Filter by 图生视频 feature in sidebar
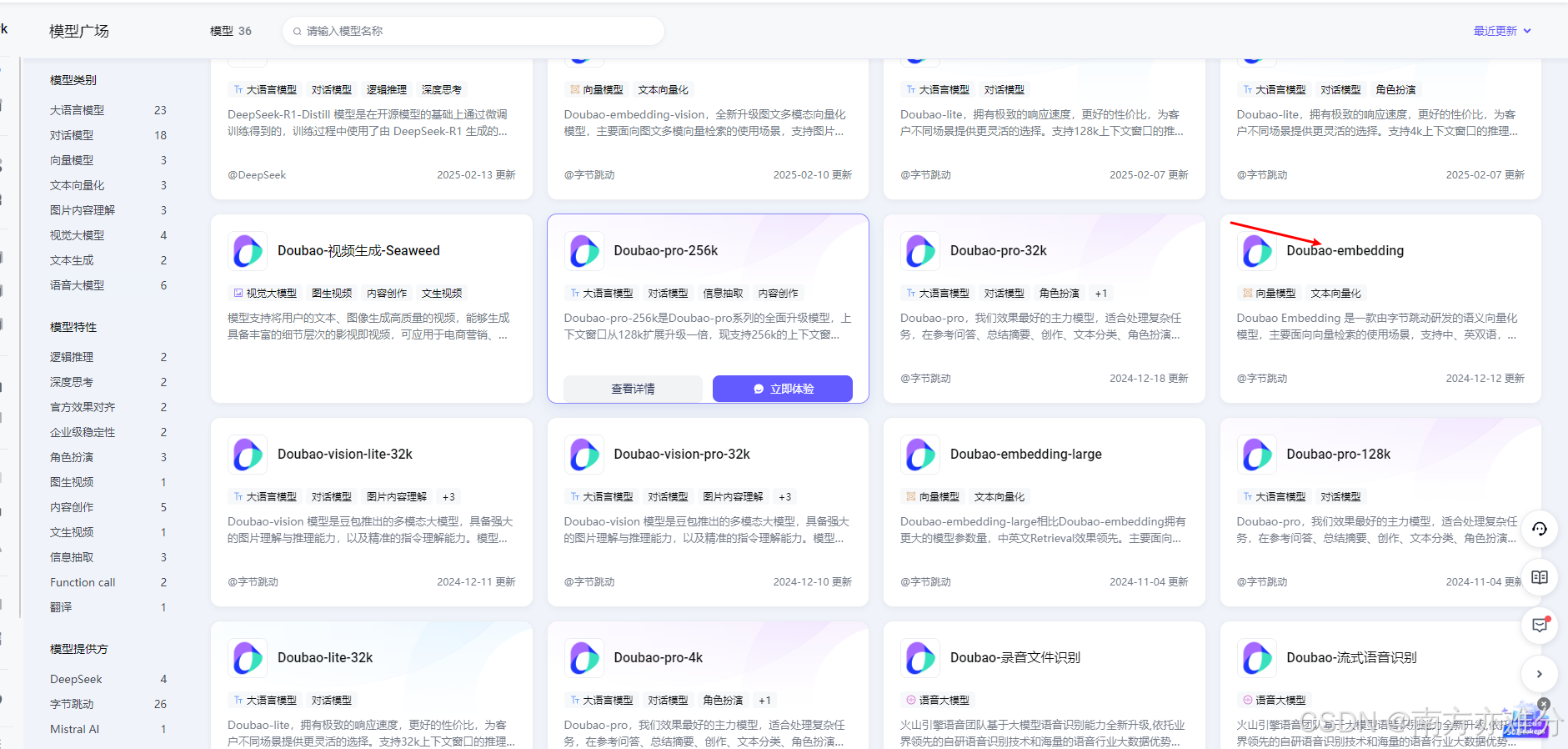This screenshot has width=1568, height=749. (x=108, y=482)
